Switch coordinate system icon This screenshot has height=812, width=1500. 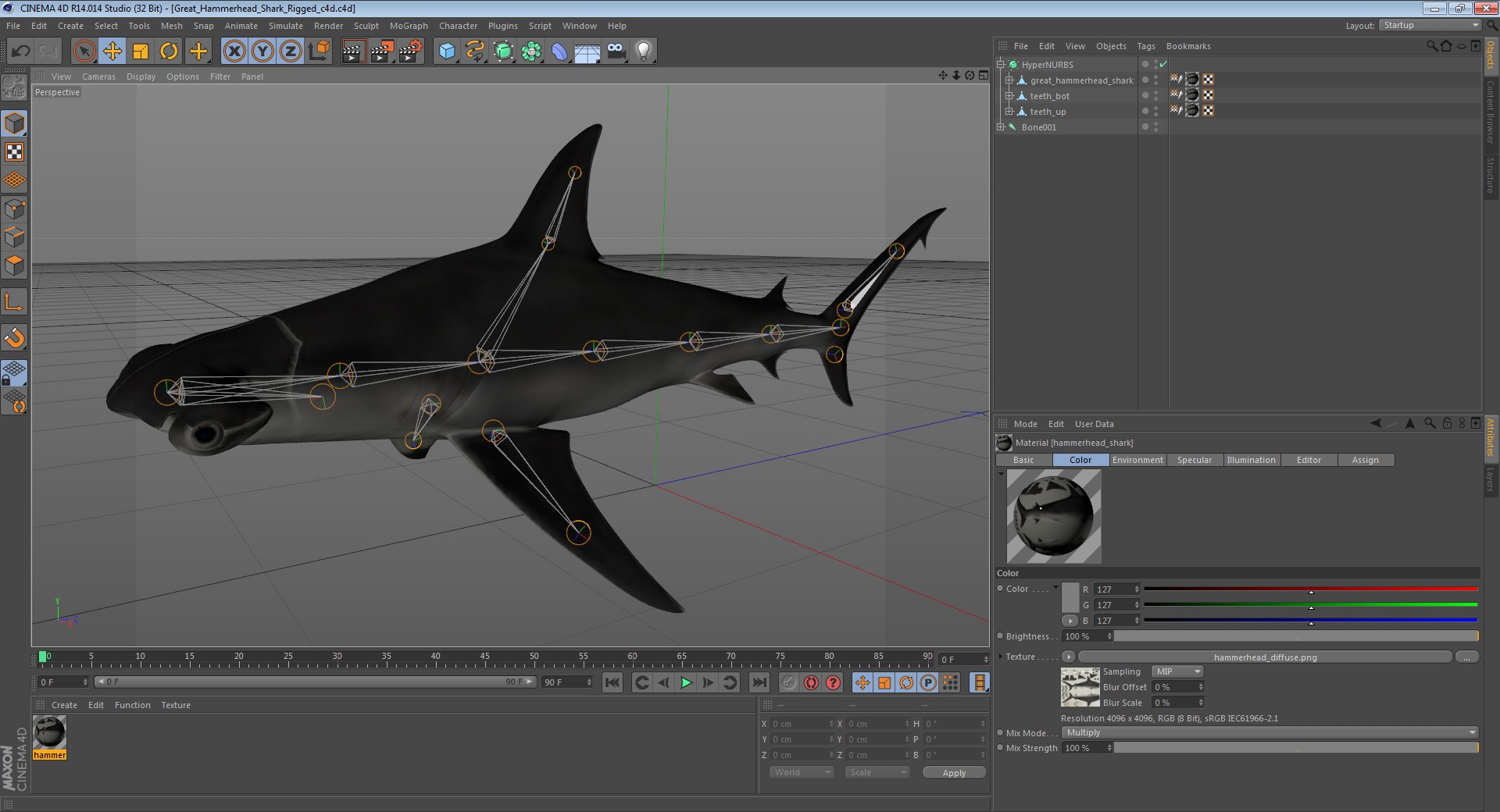coord(319,52)
